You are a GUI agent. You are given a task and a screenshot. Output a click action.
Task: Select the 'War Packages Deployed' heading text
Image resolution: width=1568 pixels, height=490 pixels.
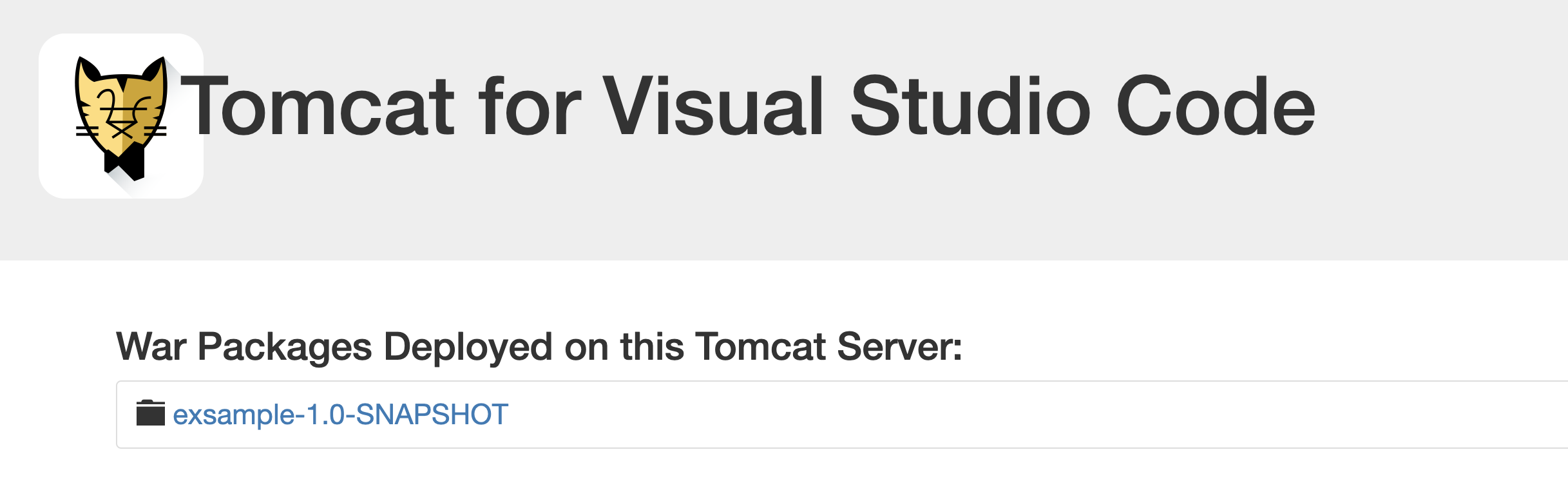539,347
